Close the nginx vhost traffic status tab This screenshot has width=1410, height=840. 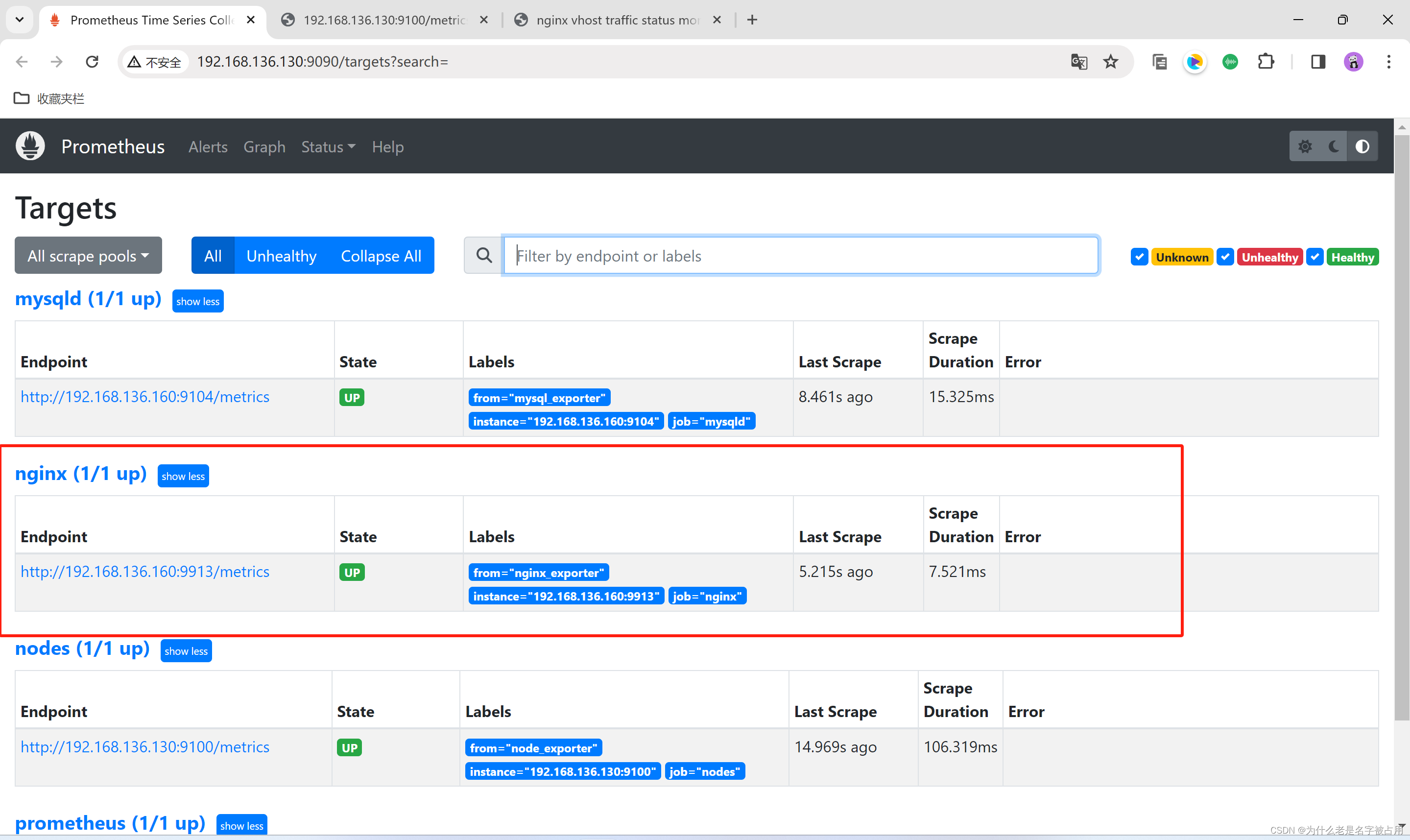tap(717, 20)
